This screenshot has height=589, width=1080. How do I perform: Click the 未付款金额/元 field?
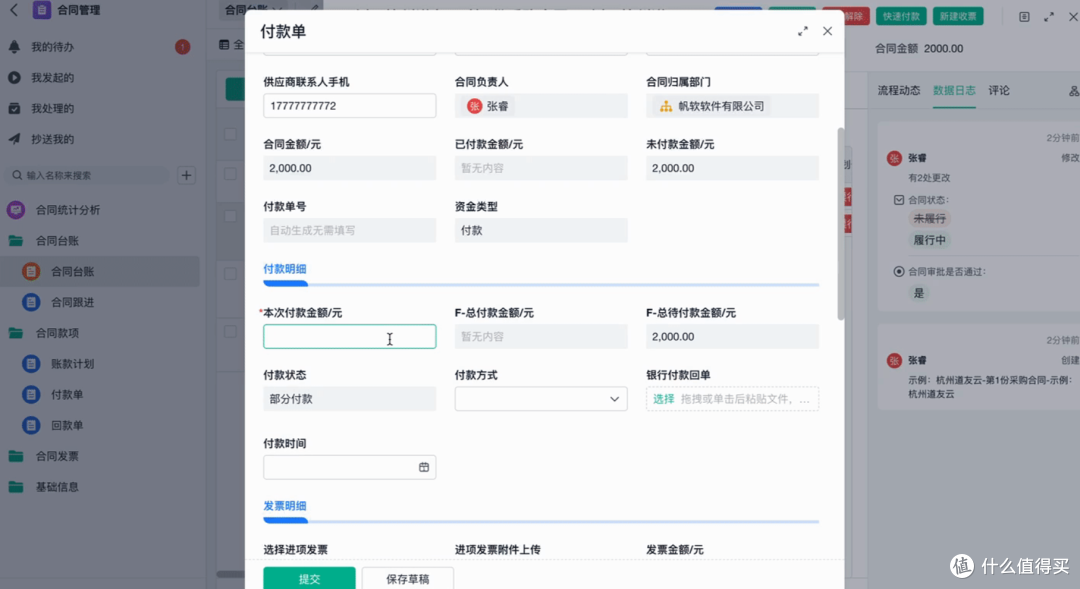point(732,168)
